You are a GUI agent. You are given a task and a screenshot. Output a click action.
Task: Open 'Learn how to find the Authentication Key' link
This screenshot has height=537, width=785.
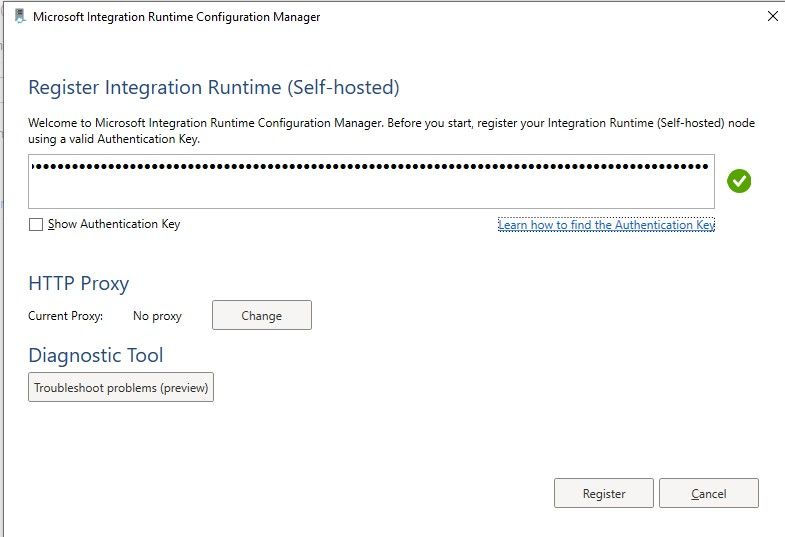tap(606, 226)
